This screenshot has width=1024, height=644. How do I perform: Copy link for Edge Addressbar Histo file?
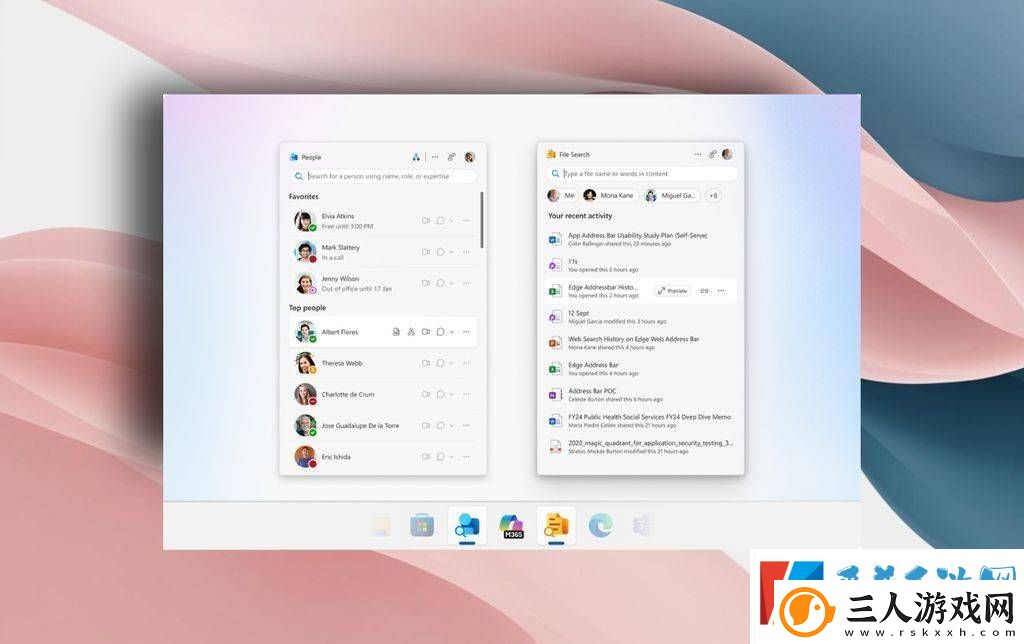[x=705, y=291]
